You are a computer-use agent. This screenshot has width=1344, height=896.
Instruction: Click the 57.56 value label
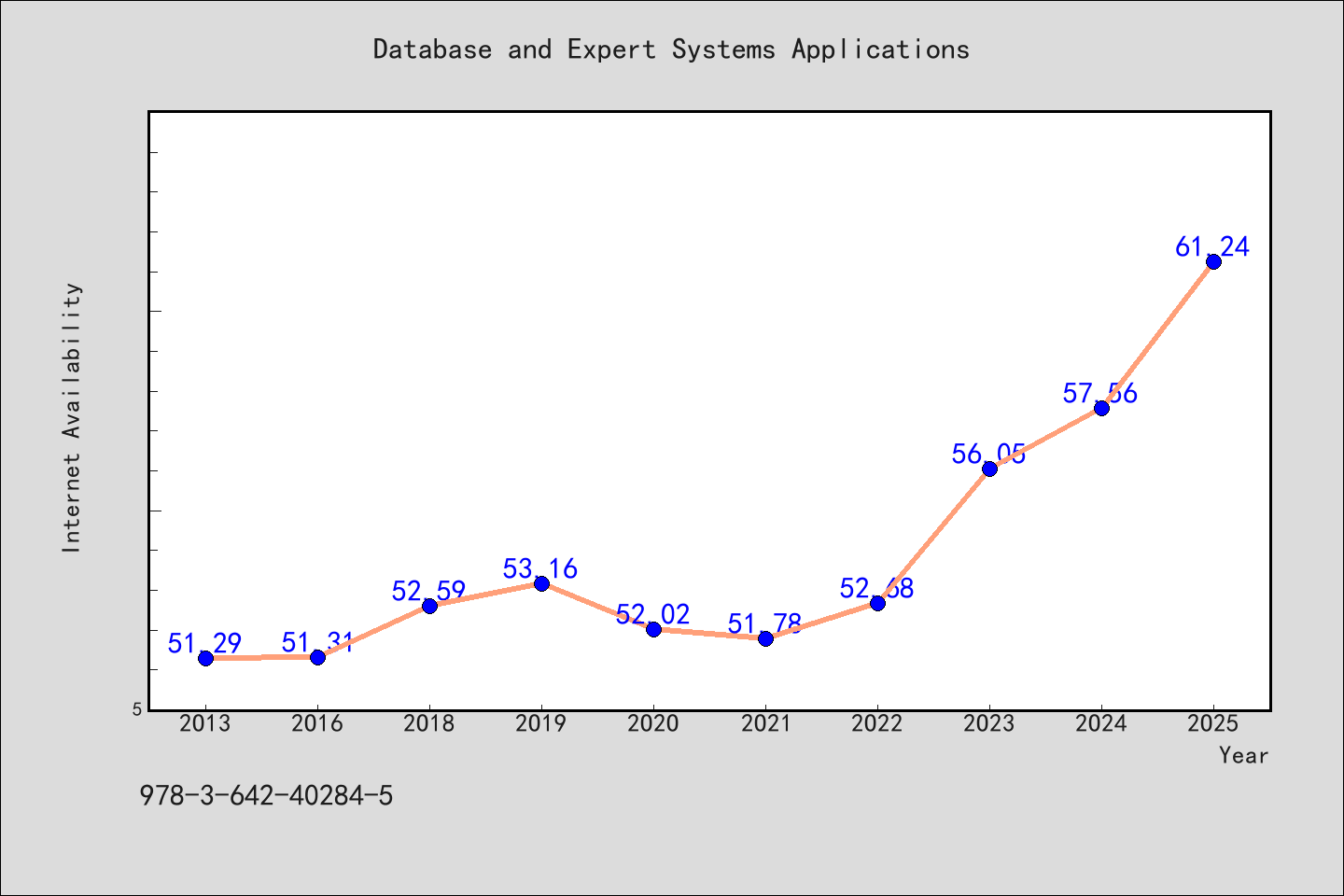1101,393
